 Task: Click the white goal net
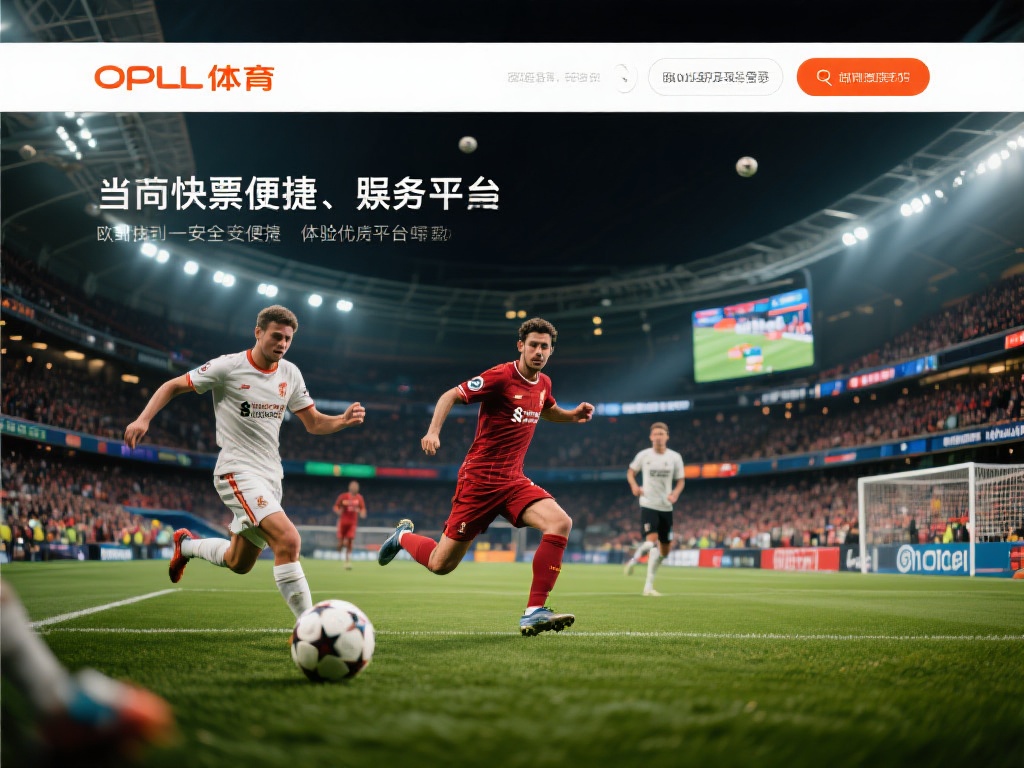[x=940, y=519]
